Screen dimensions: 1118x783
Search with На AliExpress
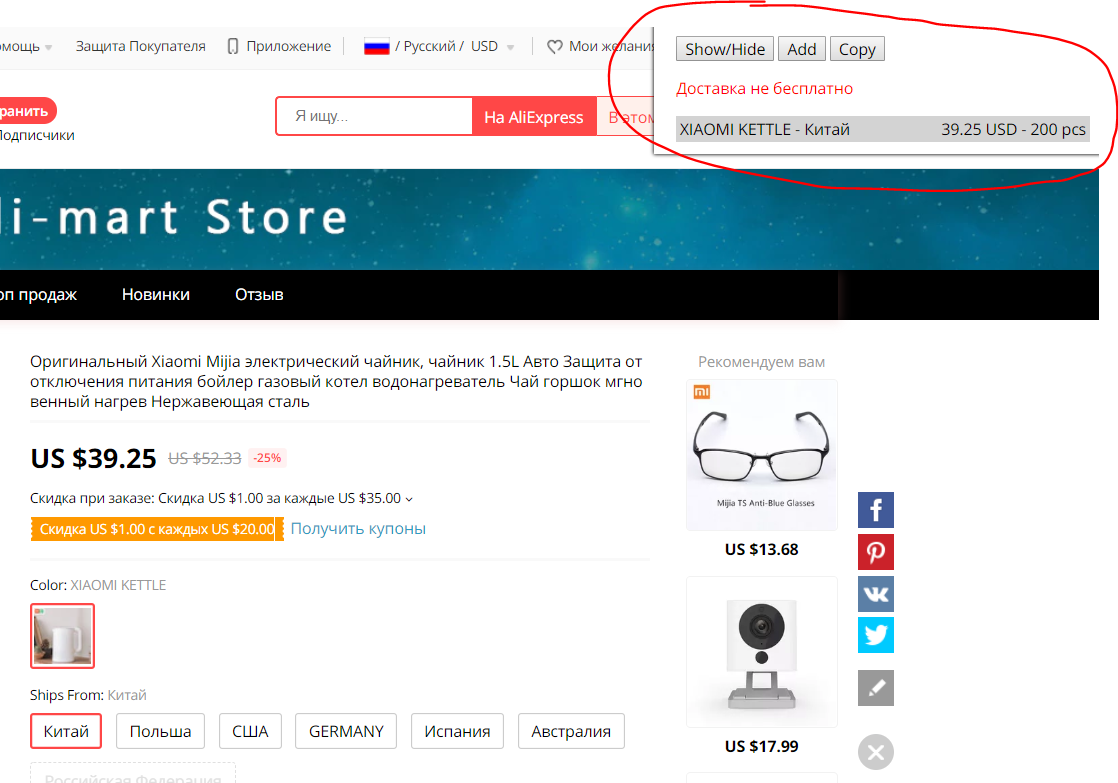(x=533, y=117)
